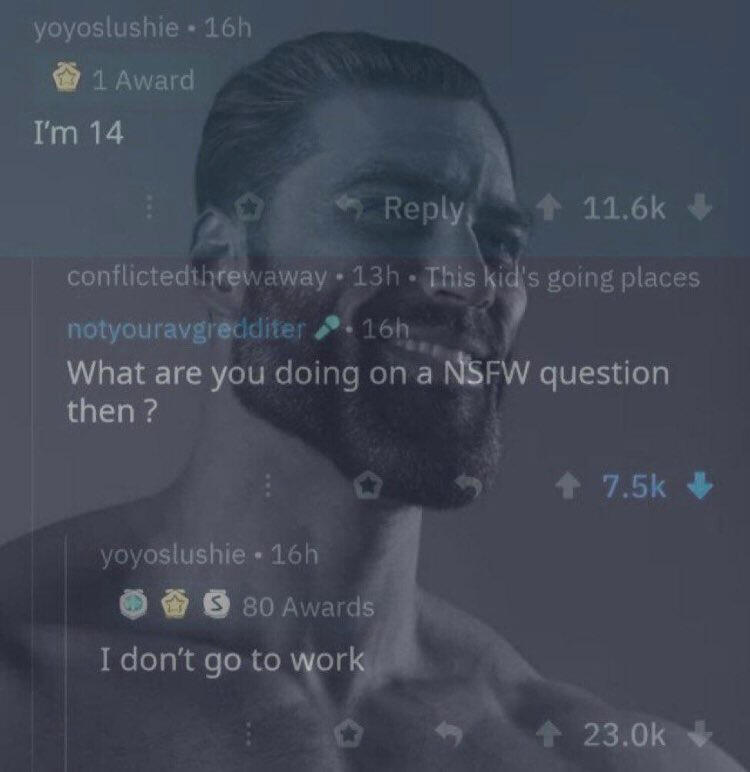Open overflow menu on "I don't go to work"

249,734
